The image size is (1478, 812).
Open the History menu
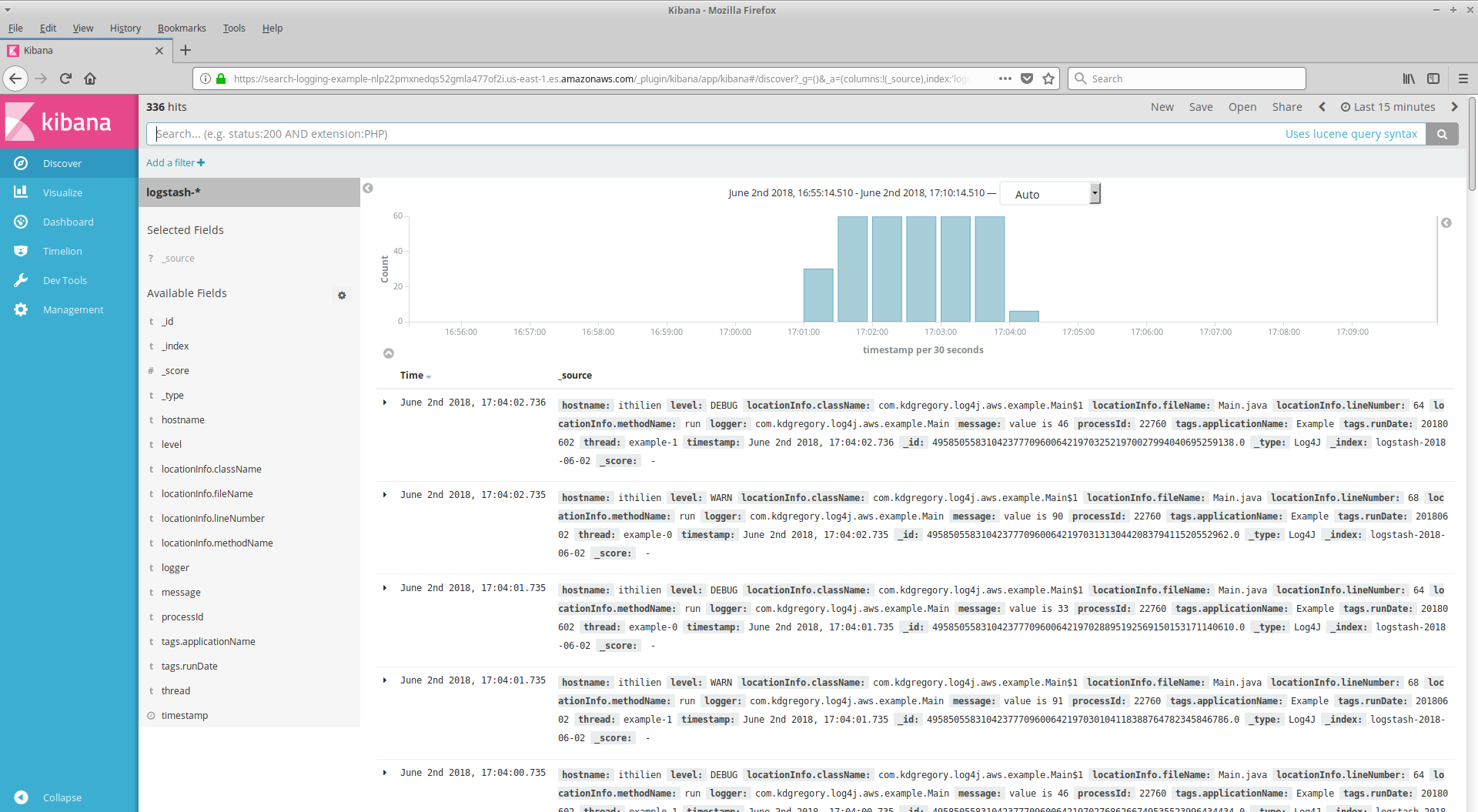tap(125, 28)
